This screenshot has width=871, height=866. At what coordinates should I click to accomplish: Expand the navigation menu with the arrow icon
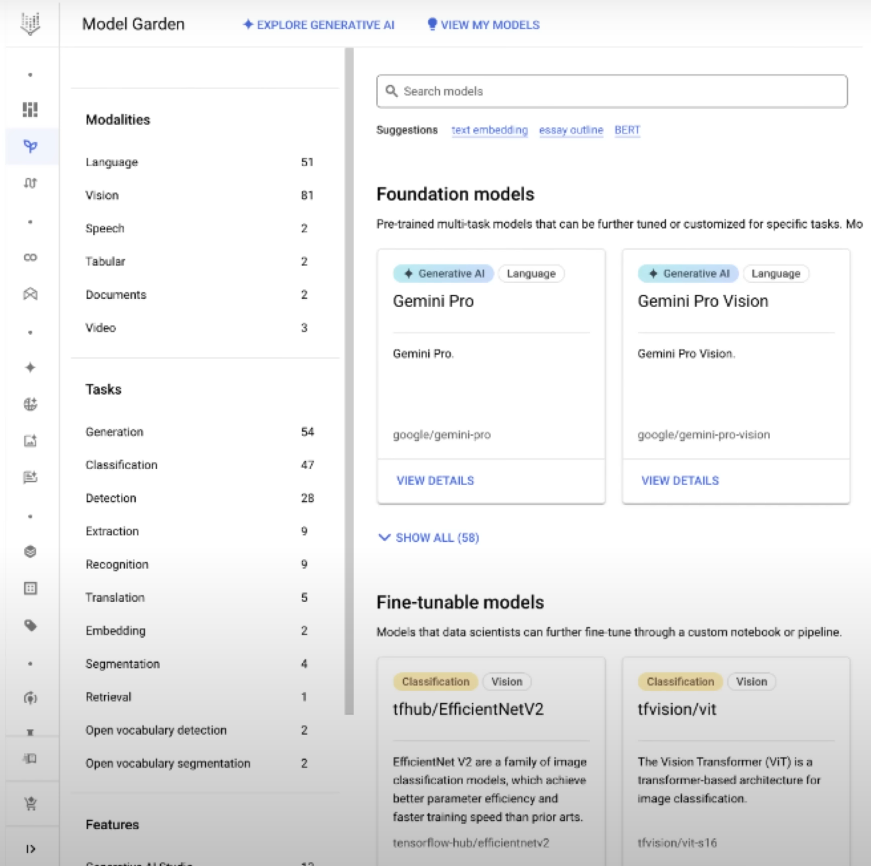31,849
